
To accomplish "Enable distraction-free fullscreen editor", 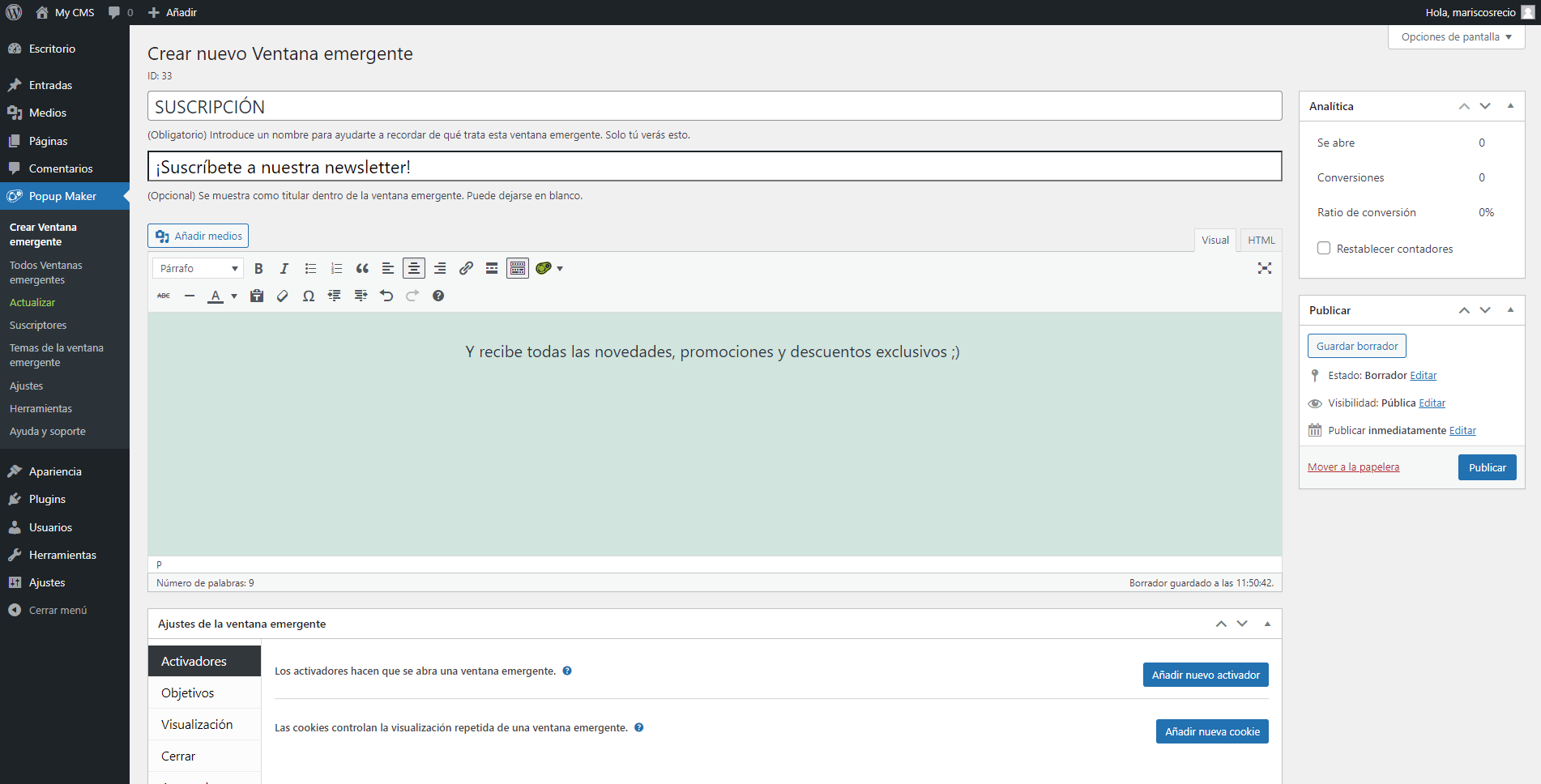I will (x=1265, y=268).
